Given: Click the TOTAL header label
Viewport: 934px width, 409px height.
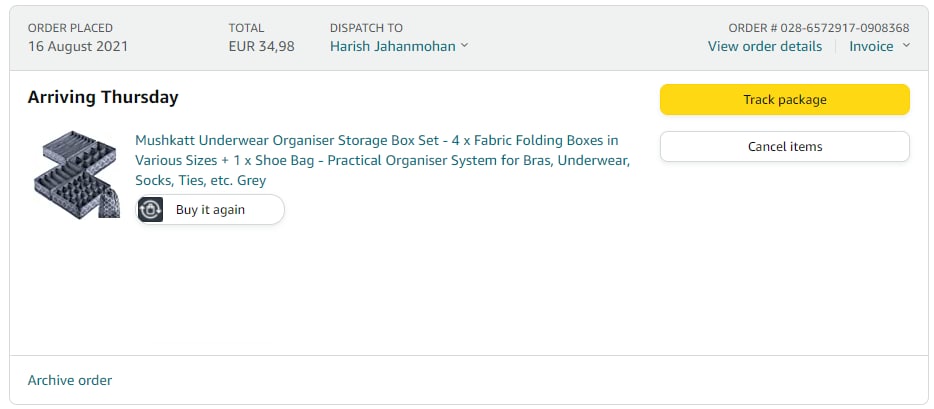Looking at the screenshot, I should coord(246,28).
